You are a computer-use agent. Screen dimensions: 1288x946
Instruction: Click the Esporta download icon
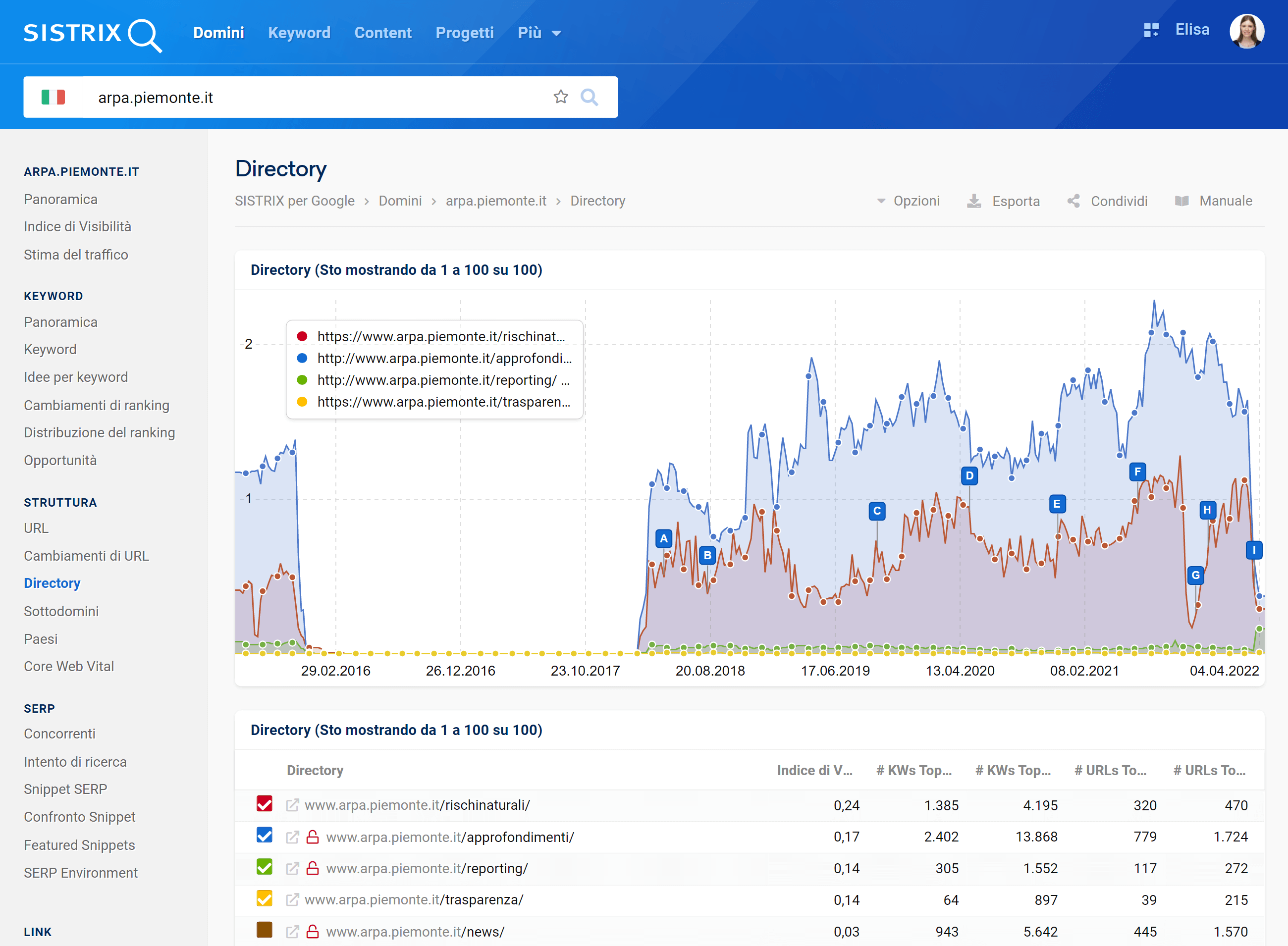(973, 201)
